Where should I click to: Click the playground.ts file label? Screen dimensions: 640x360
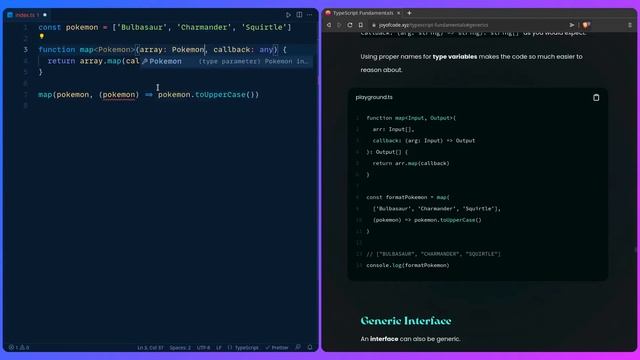pos(374,97)
